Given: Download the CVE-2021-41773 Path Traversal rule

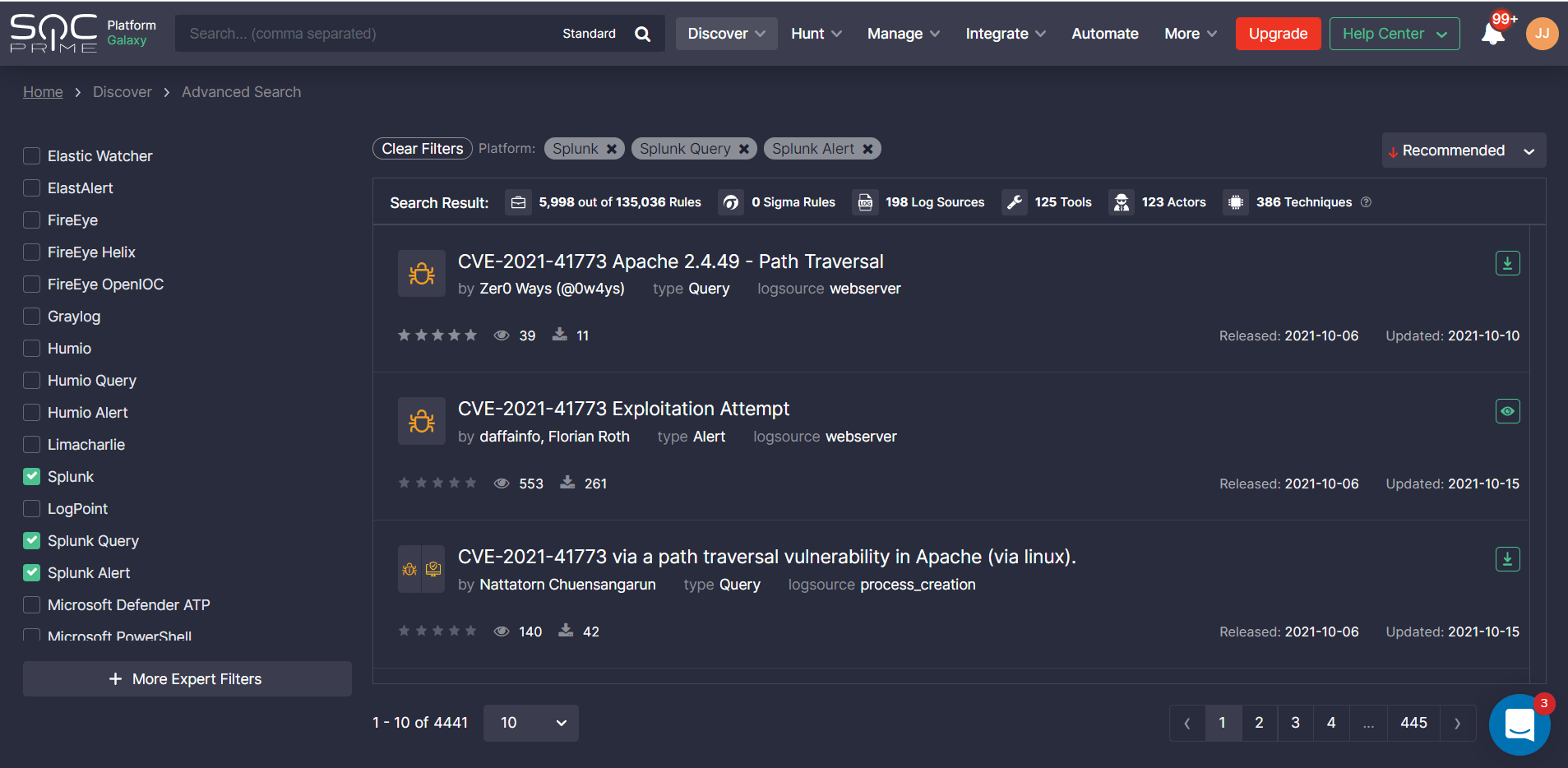Looking at the screenshot, I should [1507, 262].
